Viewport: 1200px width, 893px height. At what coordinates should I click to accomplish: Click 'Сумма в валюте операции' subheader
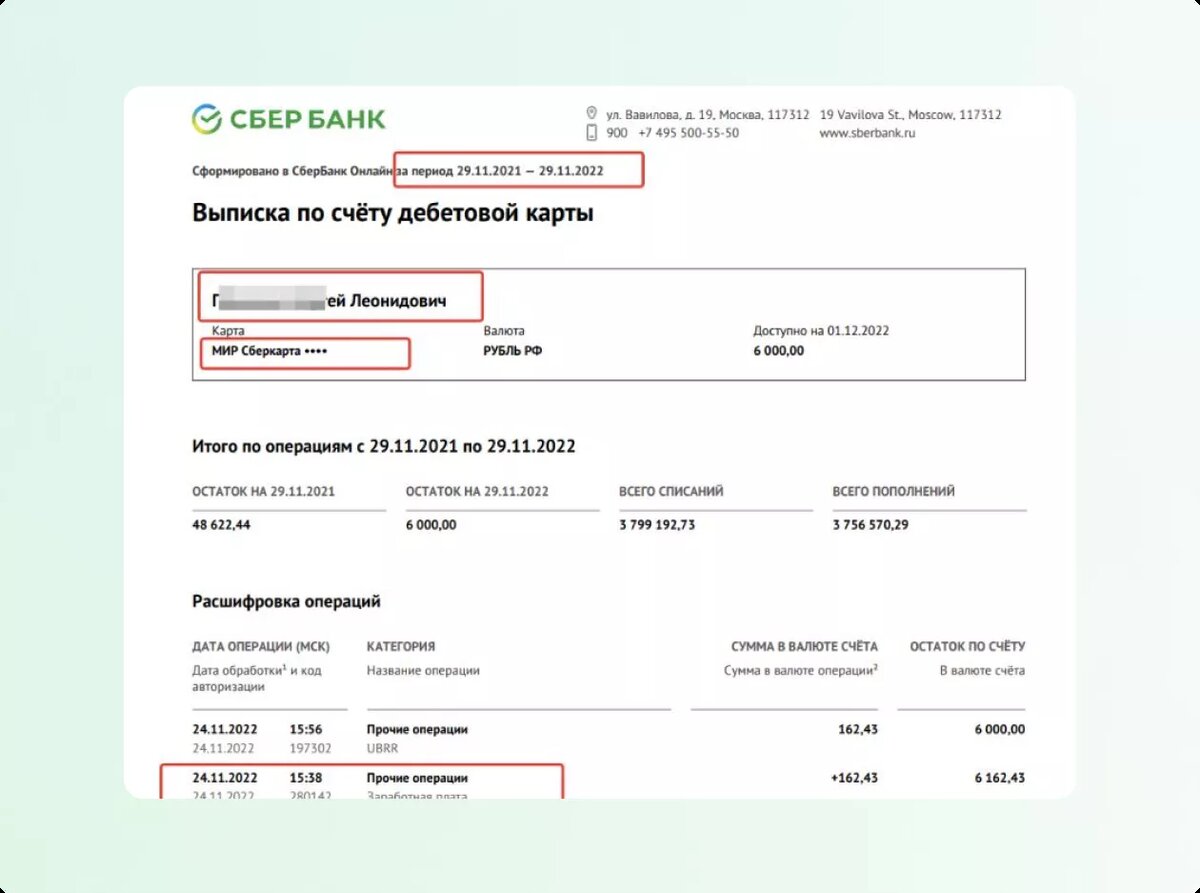click(801, 670)
